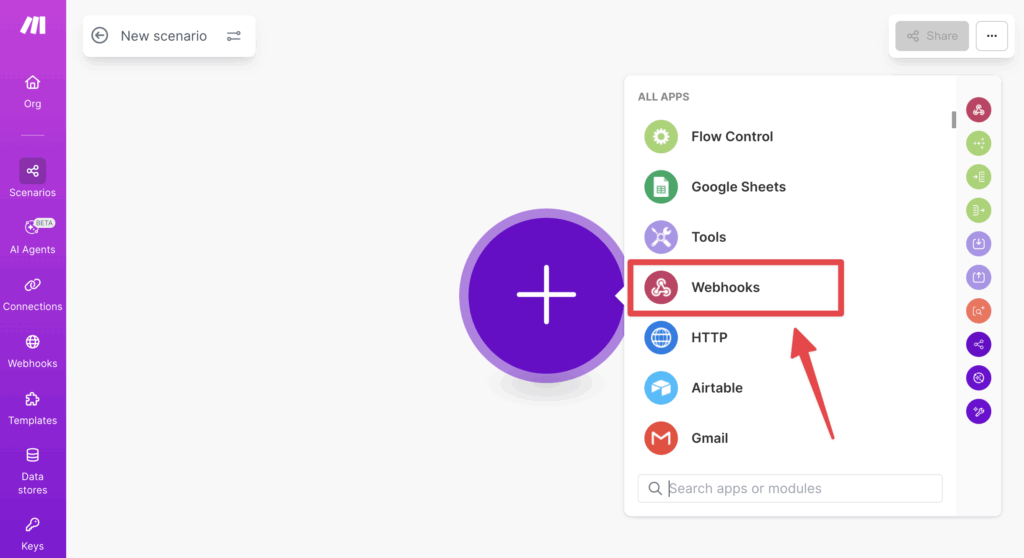Click the Make logo in the sidebar
This screenshot has height=558, width=1024.
pos(33,25)
